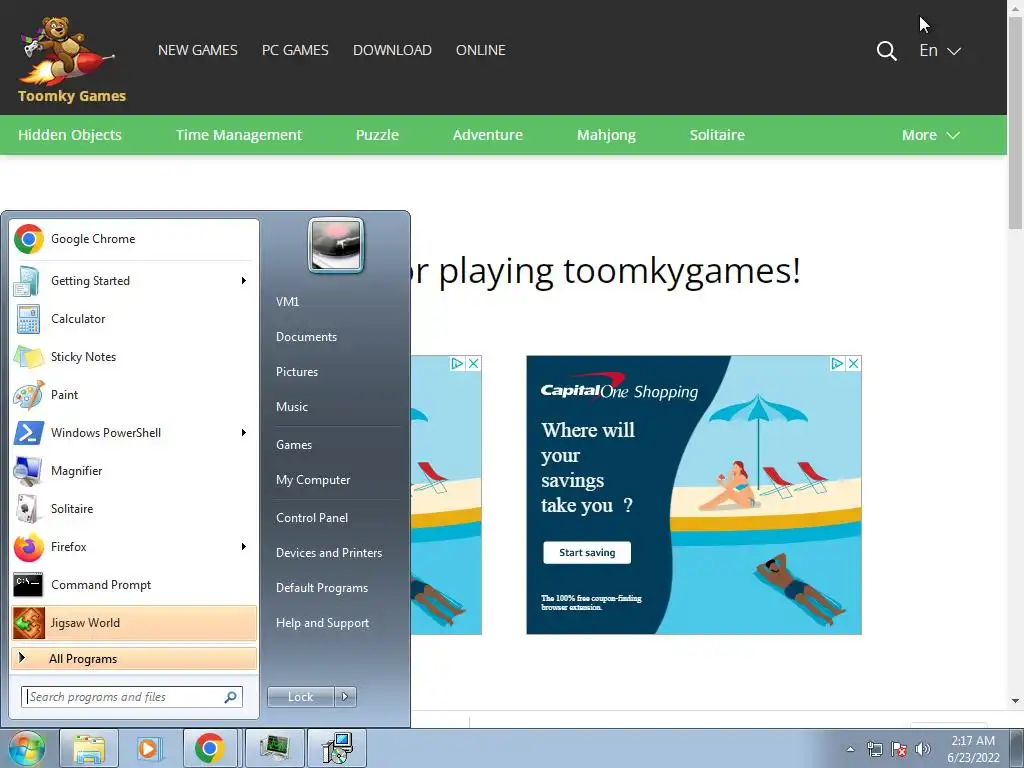Expand Firefox jump list arrow
The height and width of the screenshot is (768, 1024).
click(244, 547)
